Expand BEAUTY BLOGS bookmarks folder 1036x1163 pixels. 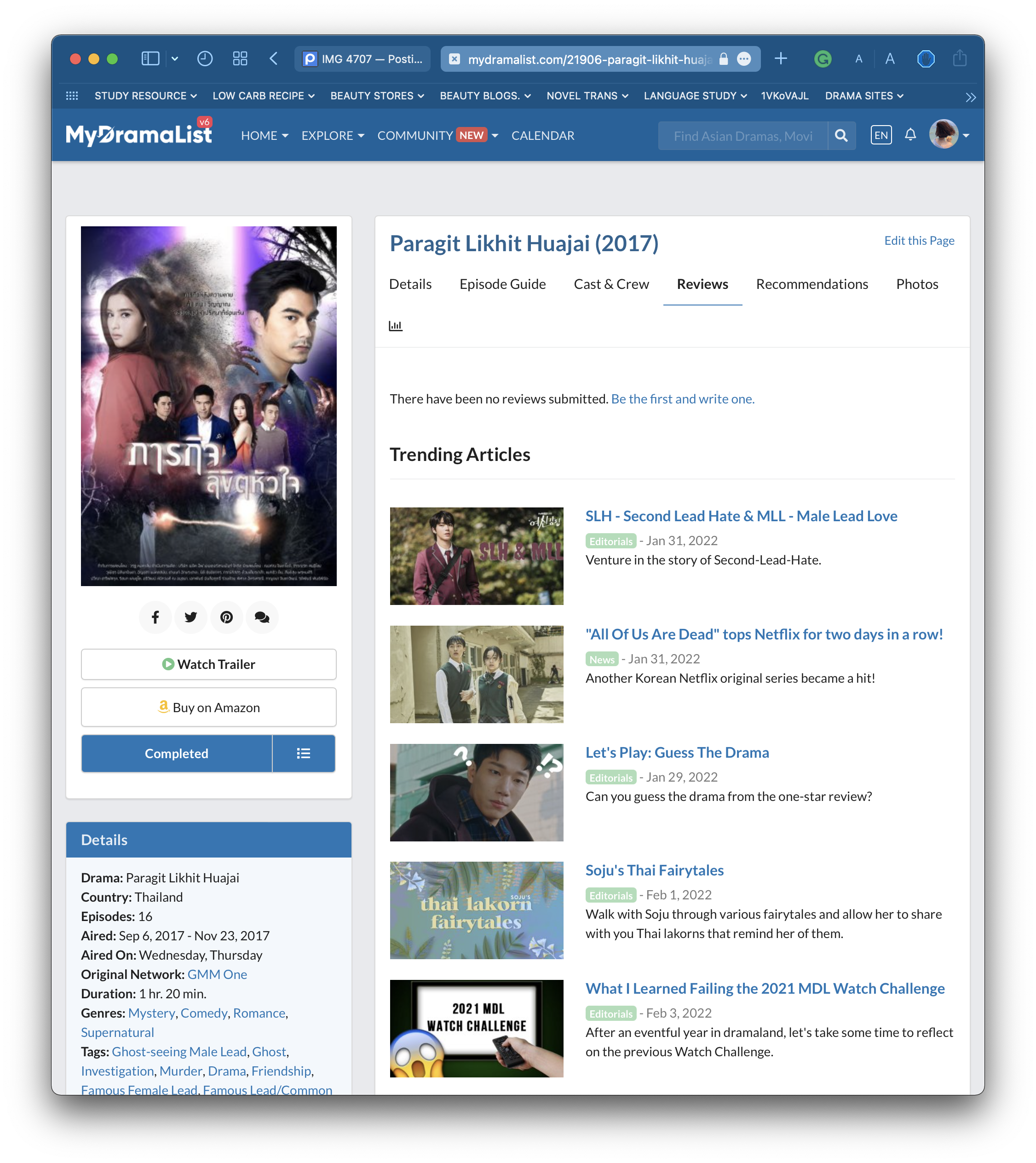[485, 96]
